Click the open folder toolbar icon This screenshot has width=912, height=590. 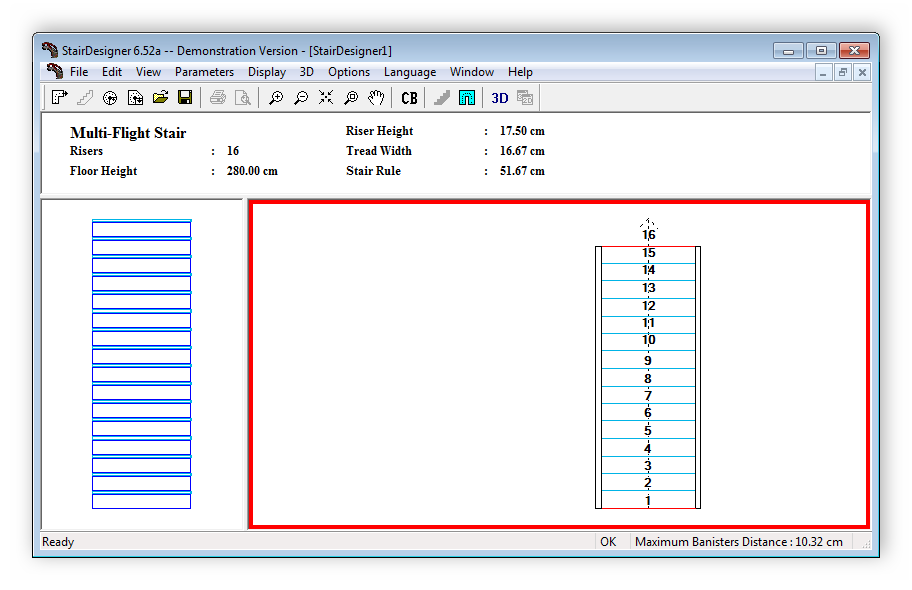[x=160, y=97]
